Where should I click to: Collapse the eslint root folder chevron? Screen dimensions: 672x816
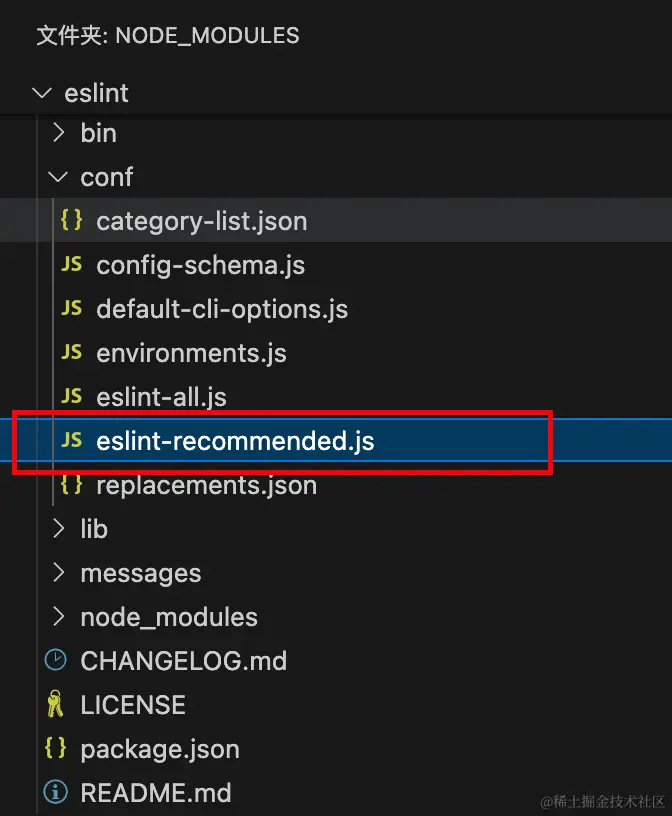(x=42, y=93)
